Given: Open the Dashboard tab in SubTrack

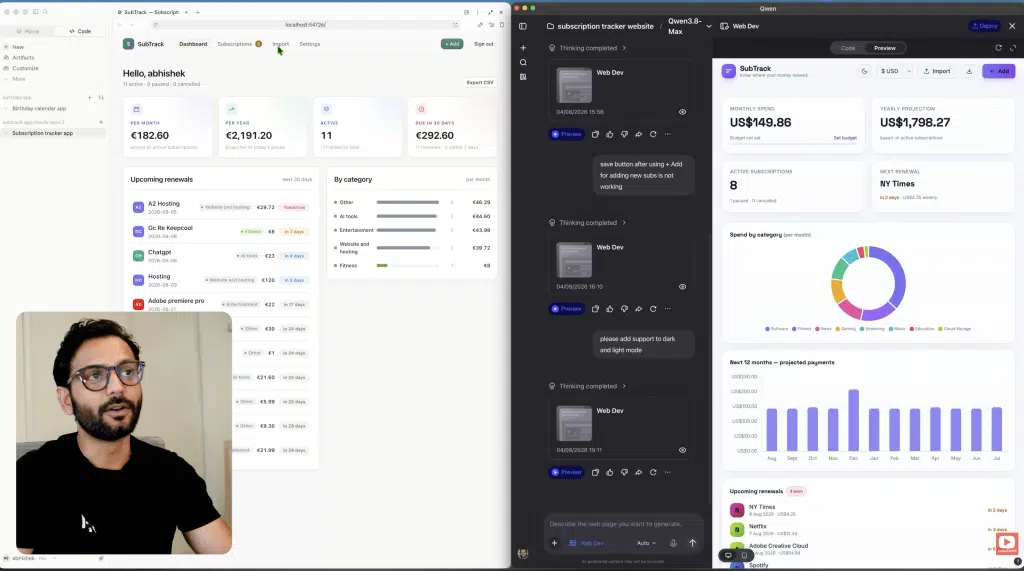Looking at the screenshot, I should pyautogui.click(x=193, y=44).
